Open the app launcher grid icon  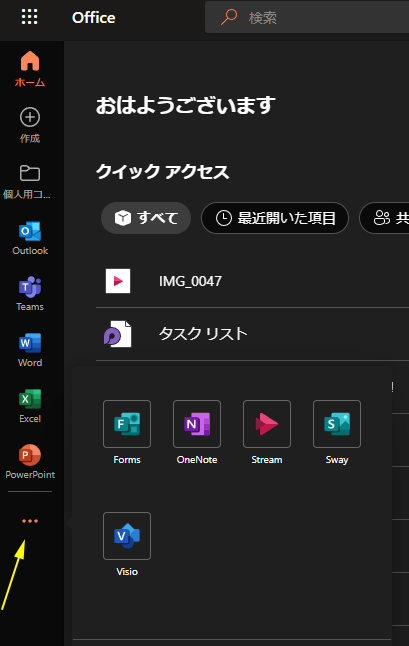click(30, 17)
